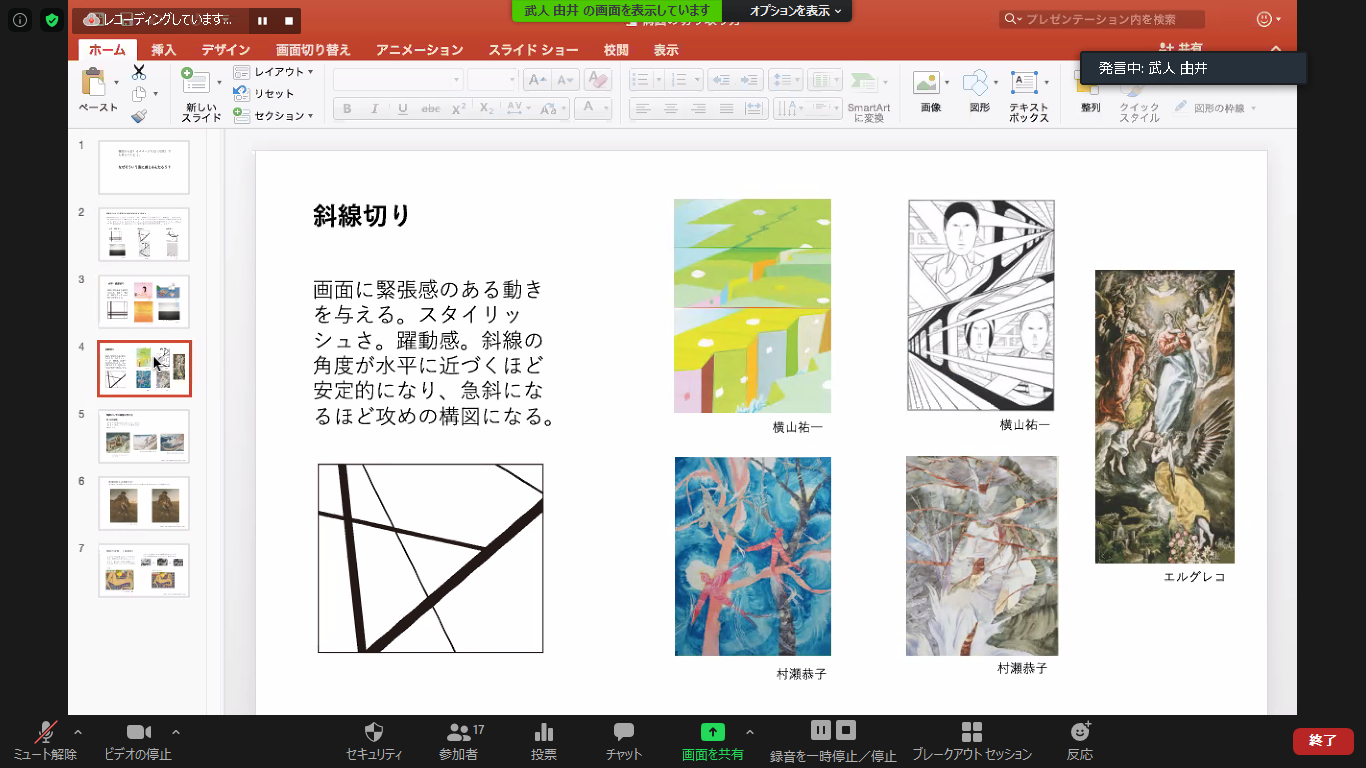Click the 斜線切り slide title text

click(x=362, y=216)
